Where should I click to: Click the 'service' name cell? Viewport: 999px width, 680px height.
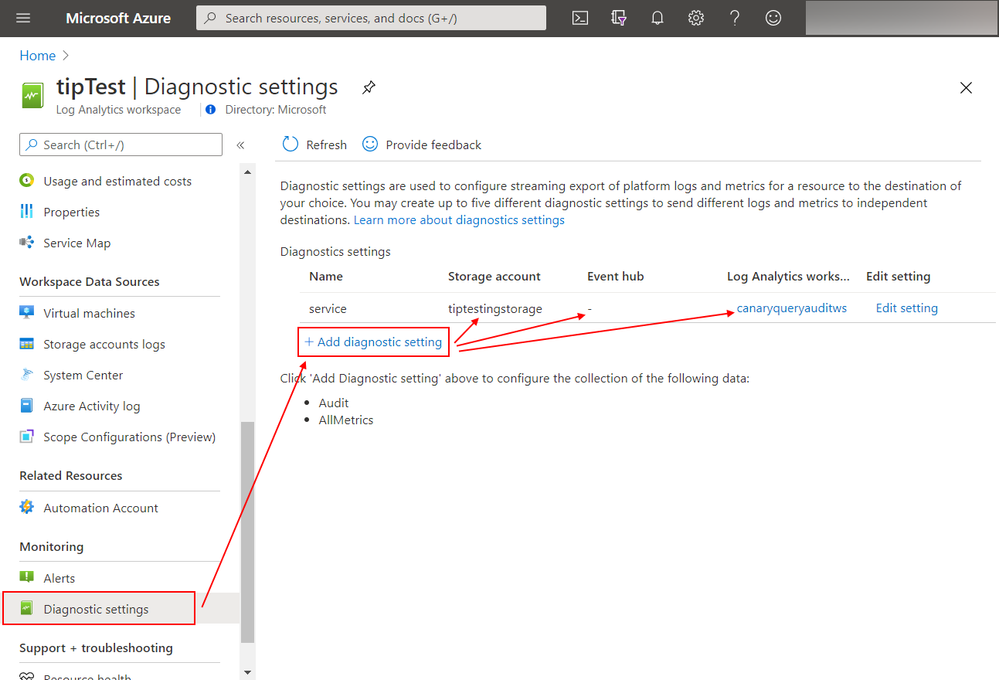pos(327,308)
